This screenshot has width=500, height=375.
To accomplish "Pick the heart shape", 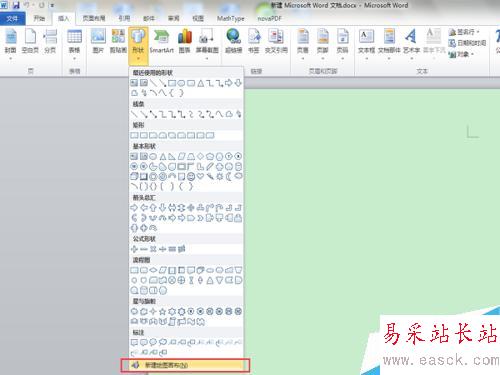I will pos(200,176).
